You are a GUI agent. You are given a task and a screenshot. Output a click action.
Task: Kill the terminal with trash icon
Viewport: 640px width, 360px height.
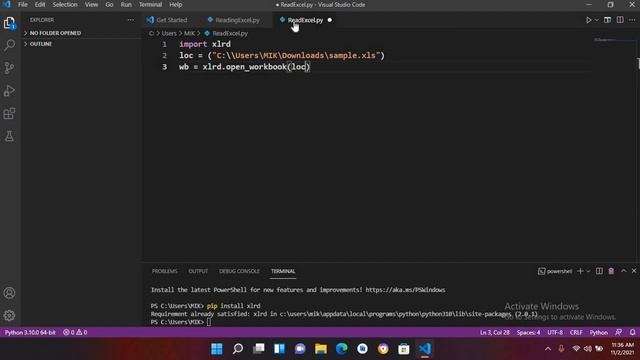point(611,271)
